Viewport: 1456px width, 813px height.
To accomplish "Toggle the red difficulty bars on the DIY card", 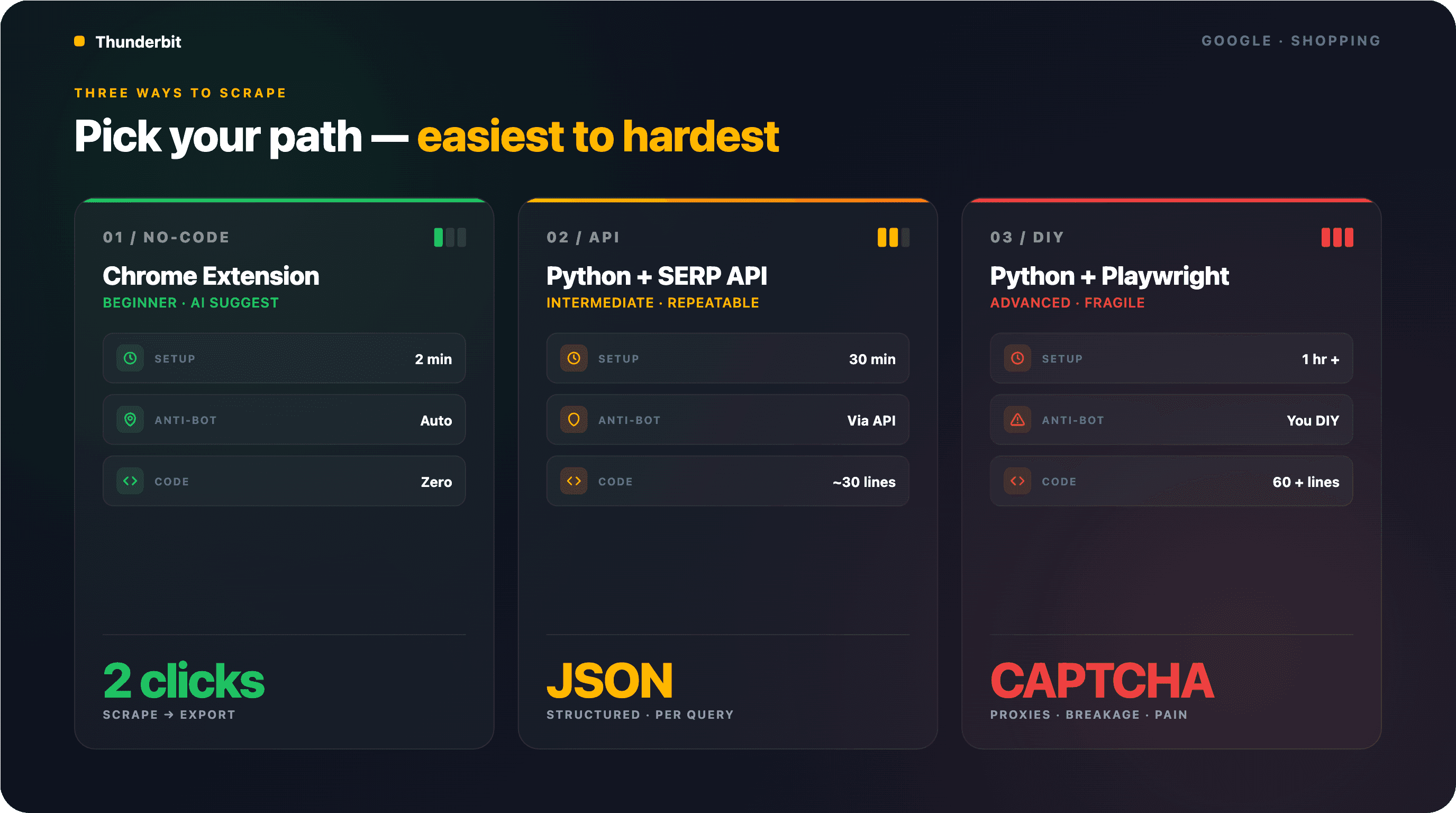I will [x=1338, y=238].
